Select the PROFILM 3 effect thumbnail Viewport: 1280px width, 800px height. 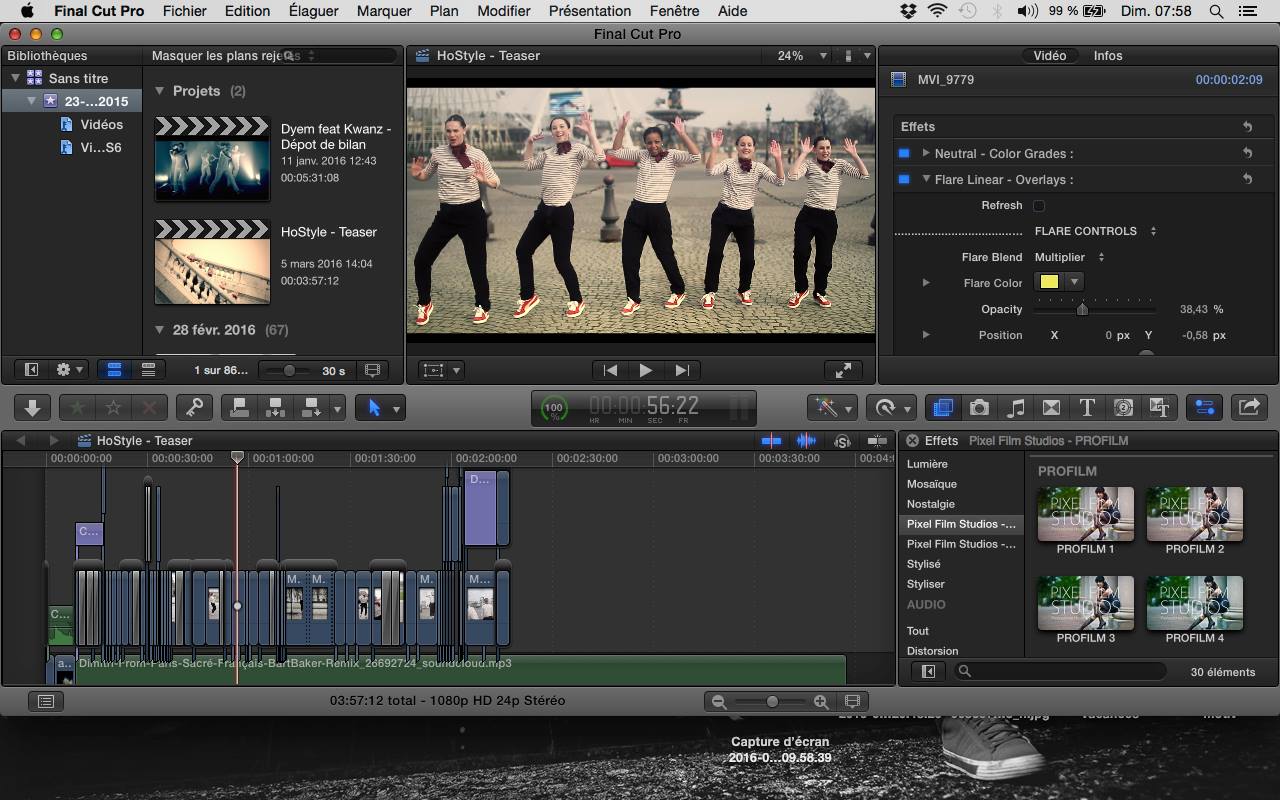(1086, 603)
